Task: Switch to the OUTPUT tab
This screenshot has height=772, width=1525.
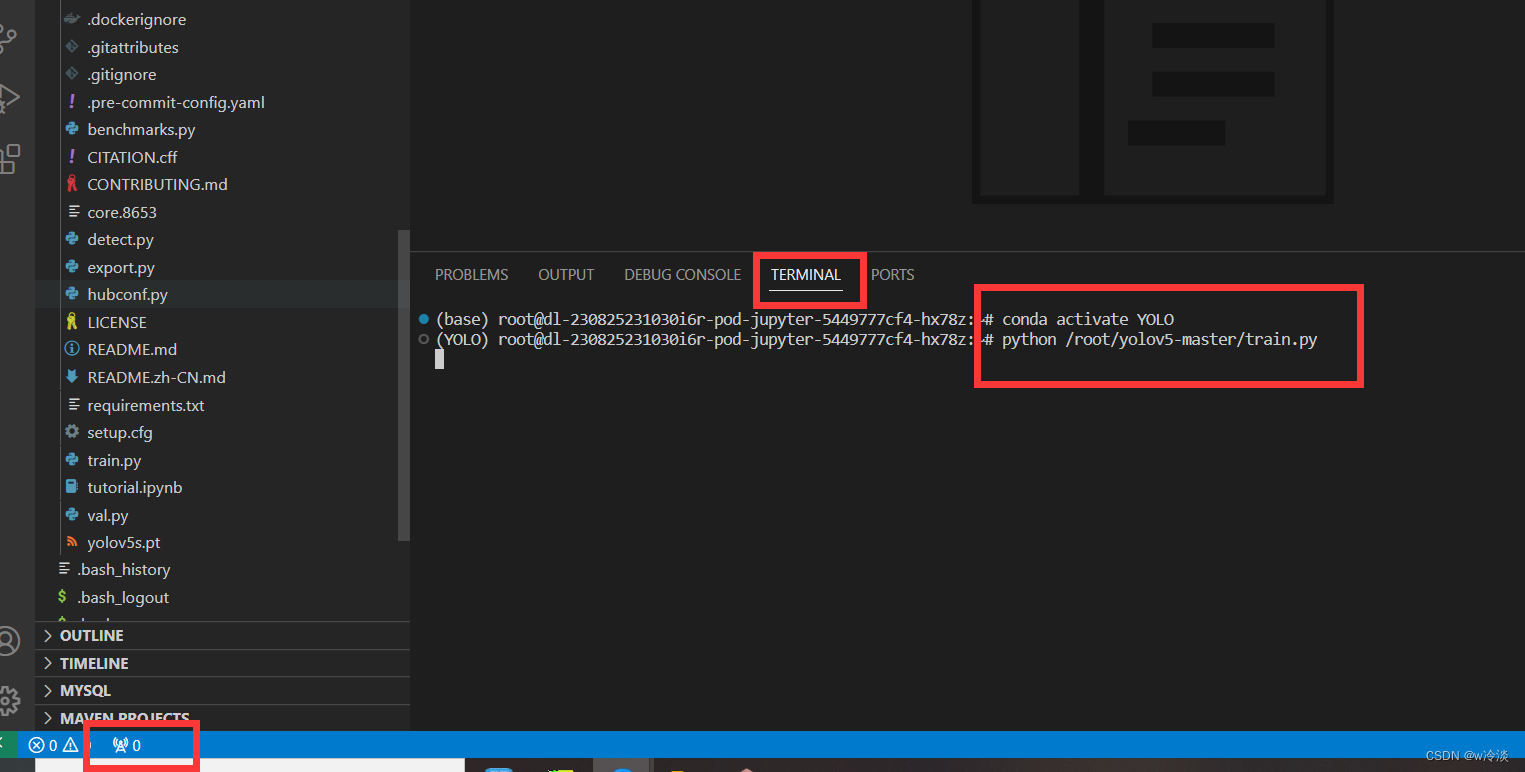Action: pos(566,275)
